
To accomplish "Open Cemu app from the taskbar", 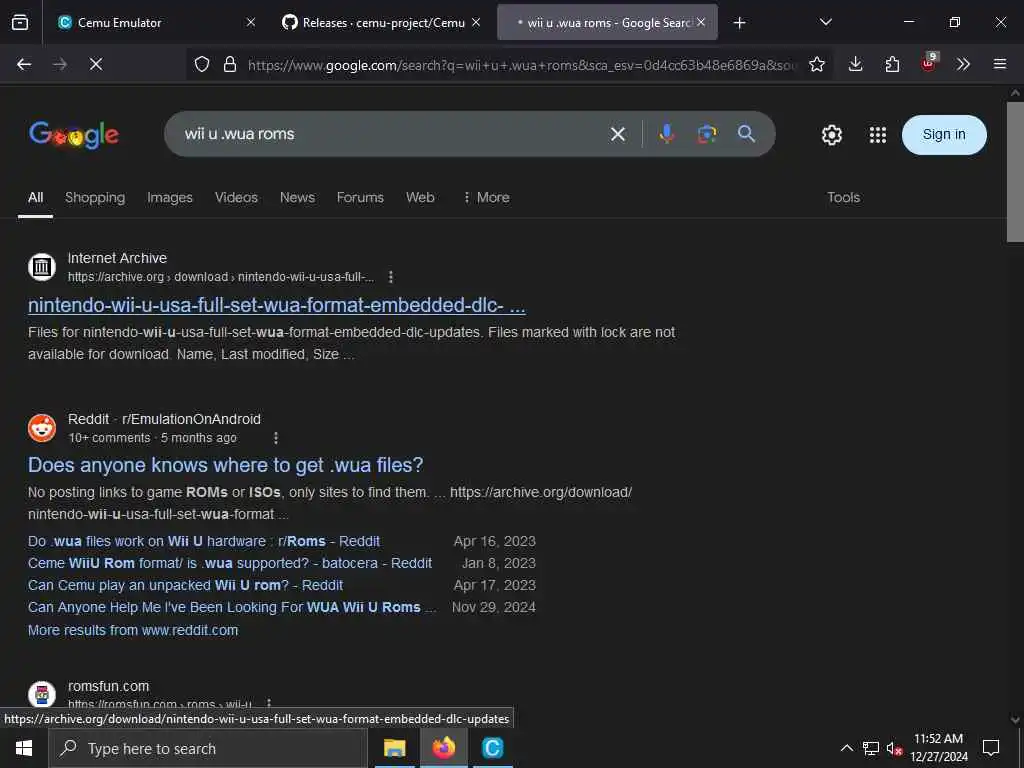I will (x=492, y=748).
